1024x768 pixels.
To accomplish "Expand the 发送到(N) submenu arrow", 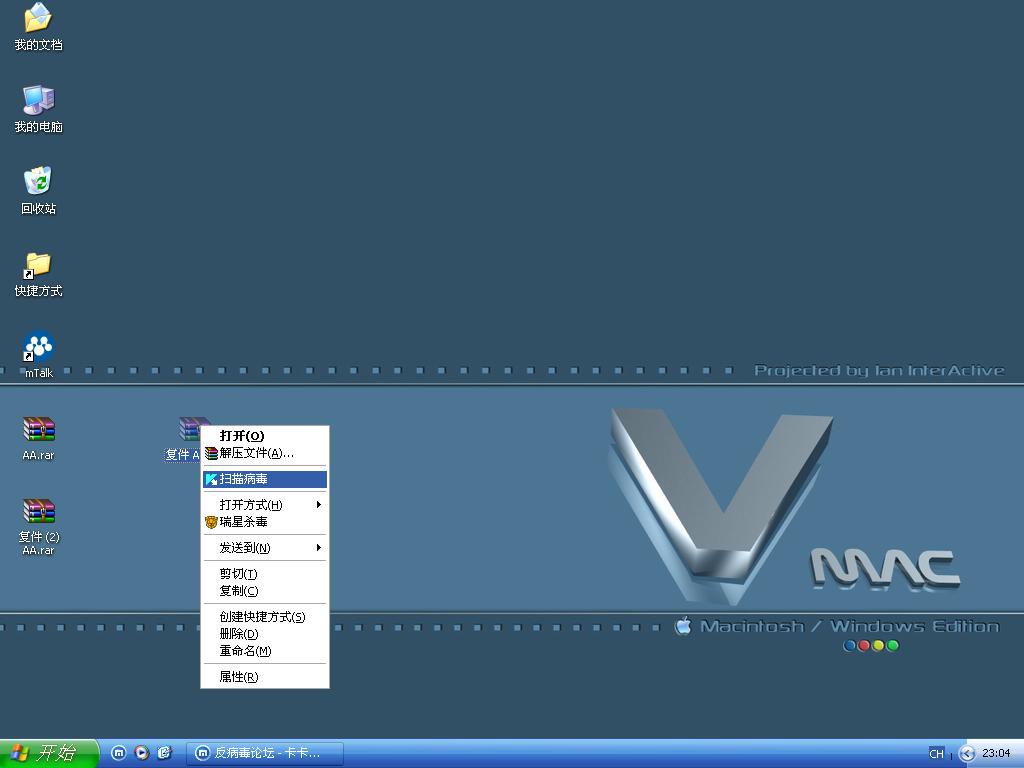I will (319, 547).
